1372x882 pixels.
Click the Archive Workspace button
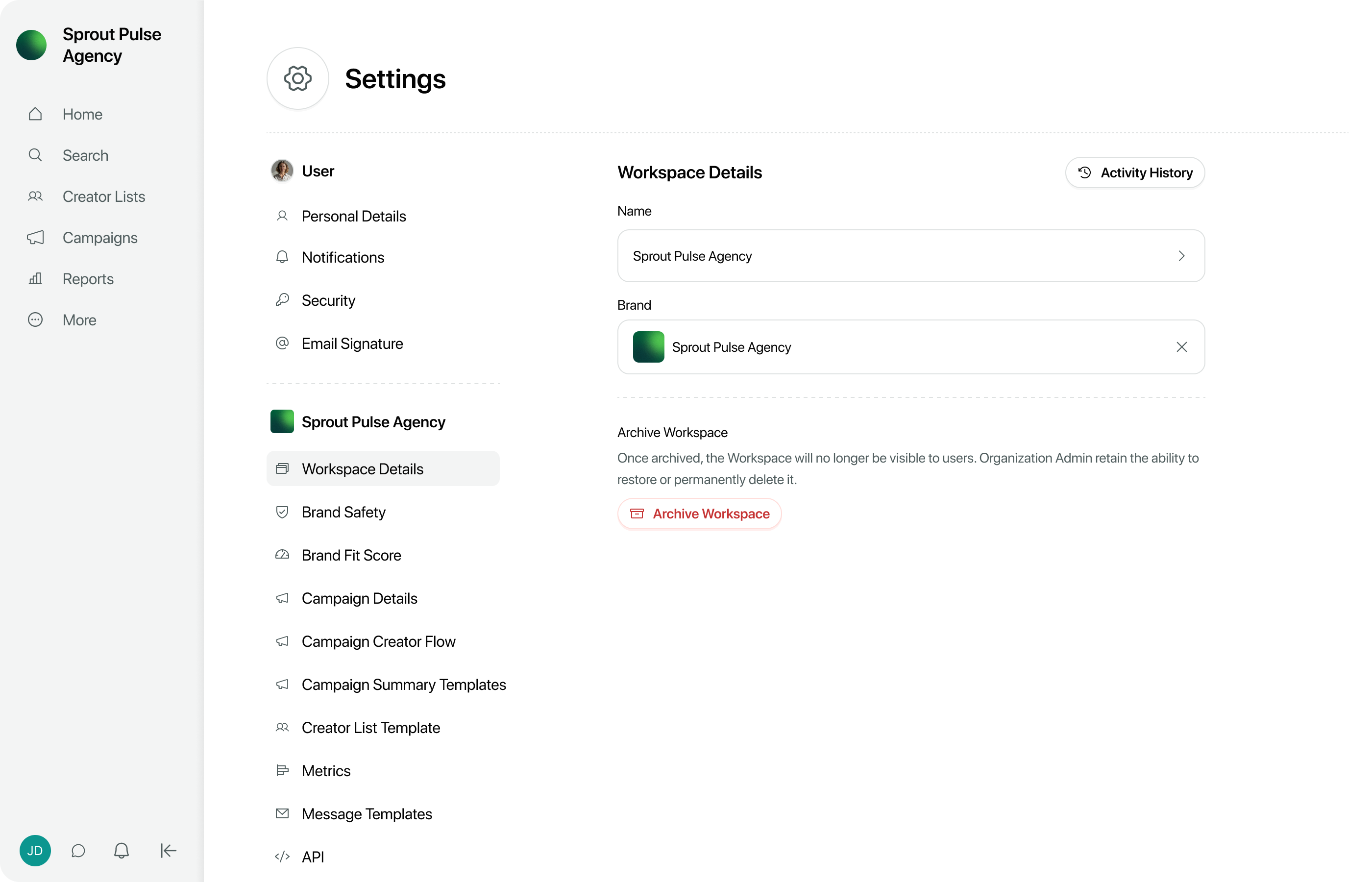(x=699, y=514)
